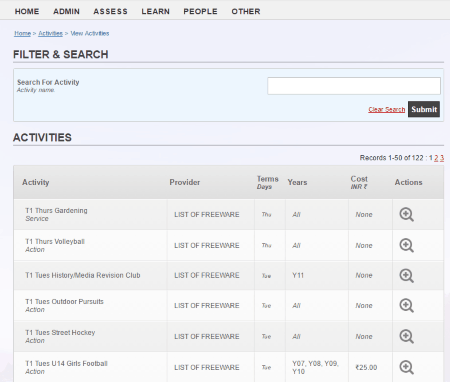The width and height of the screenshot is (450, 382).
Task: Follow the Activities breadcrumb link
Action: pyautogui.click(x=50, y=33)
